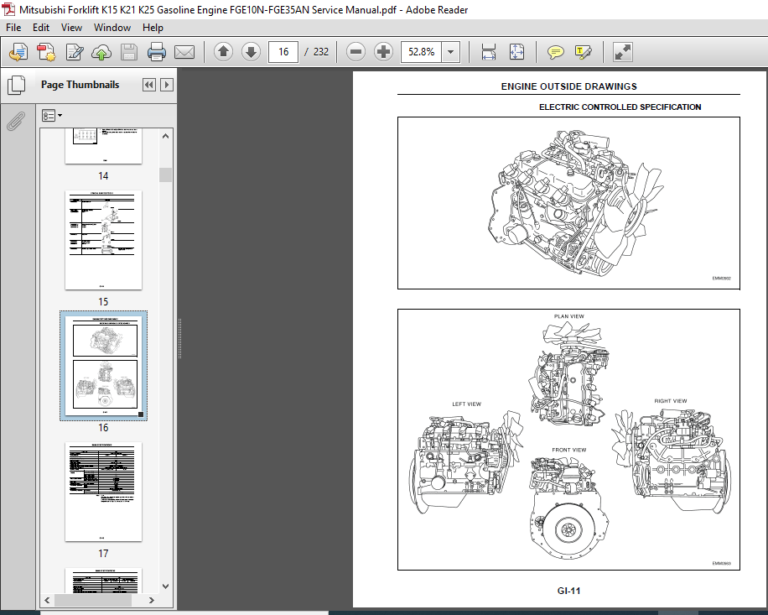Click the Fit one full page icon
This screenshot has width=768, height=615.
click(516, 52)
